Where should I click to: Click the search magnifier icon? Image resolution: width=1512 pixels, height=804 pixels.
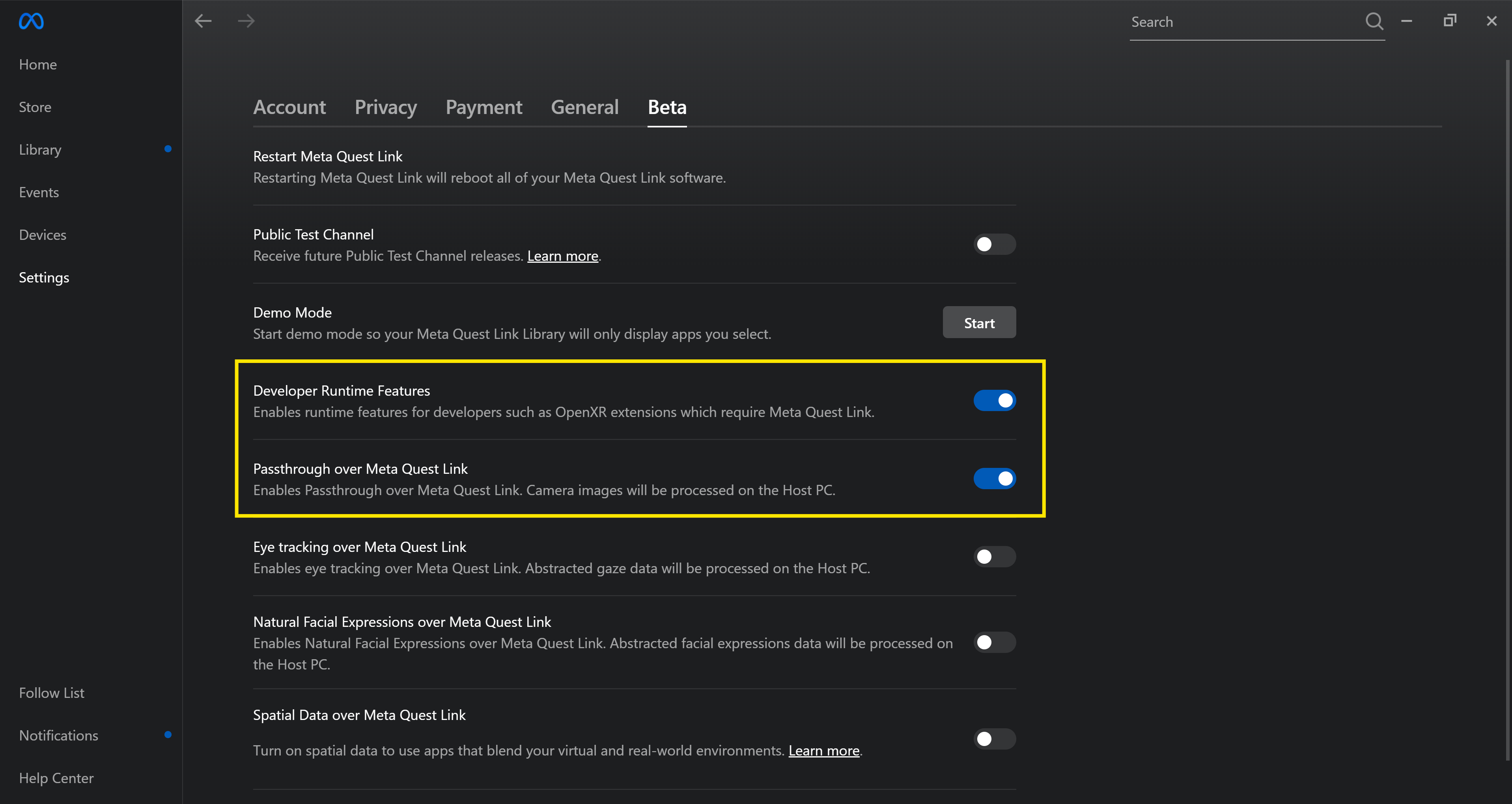tap(1374, 21)
